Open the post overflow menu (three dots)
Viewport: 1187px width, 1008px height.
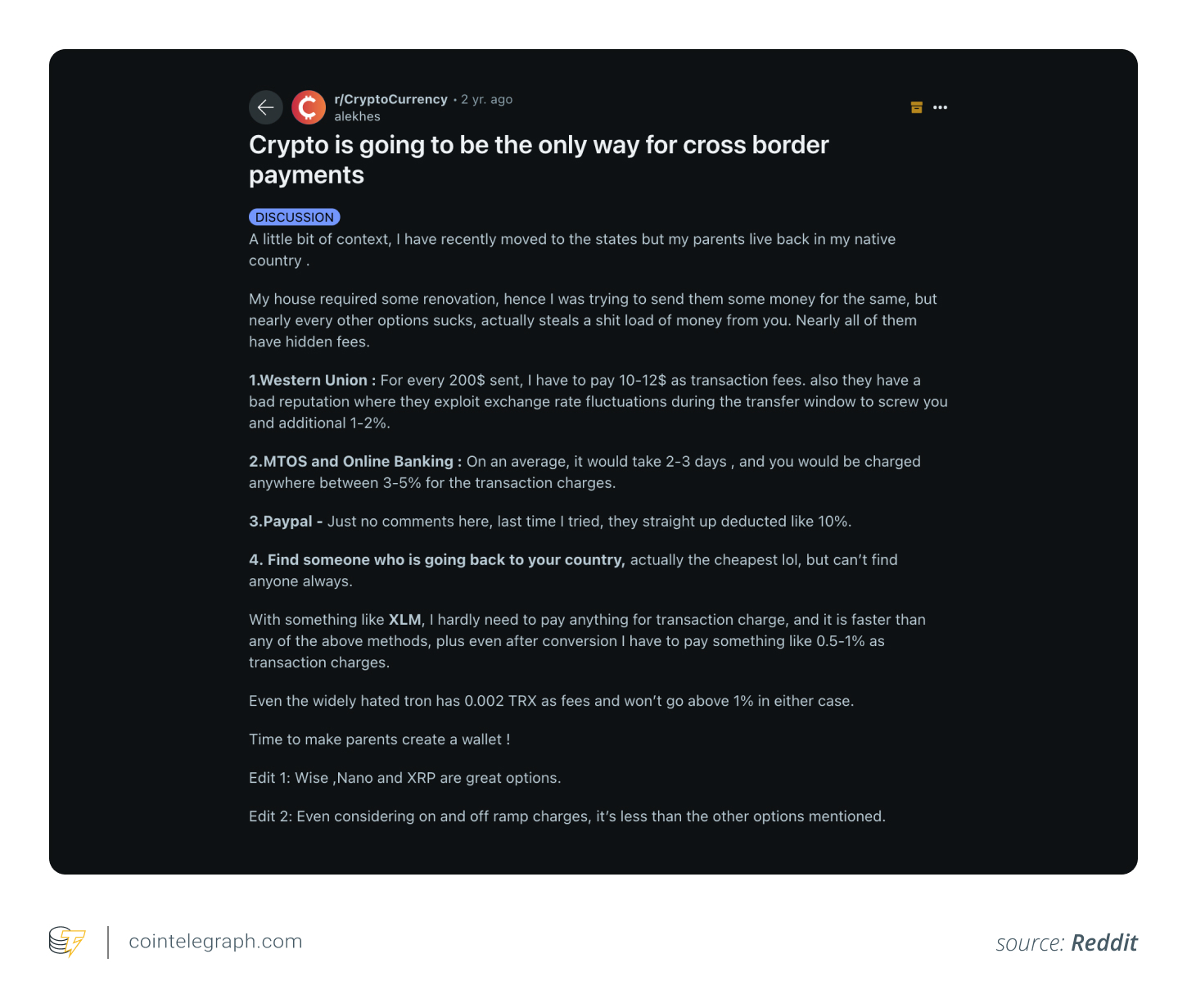tap(940, 107)
